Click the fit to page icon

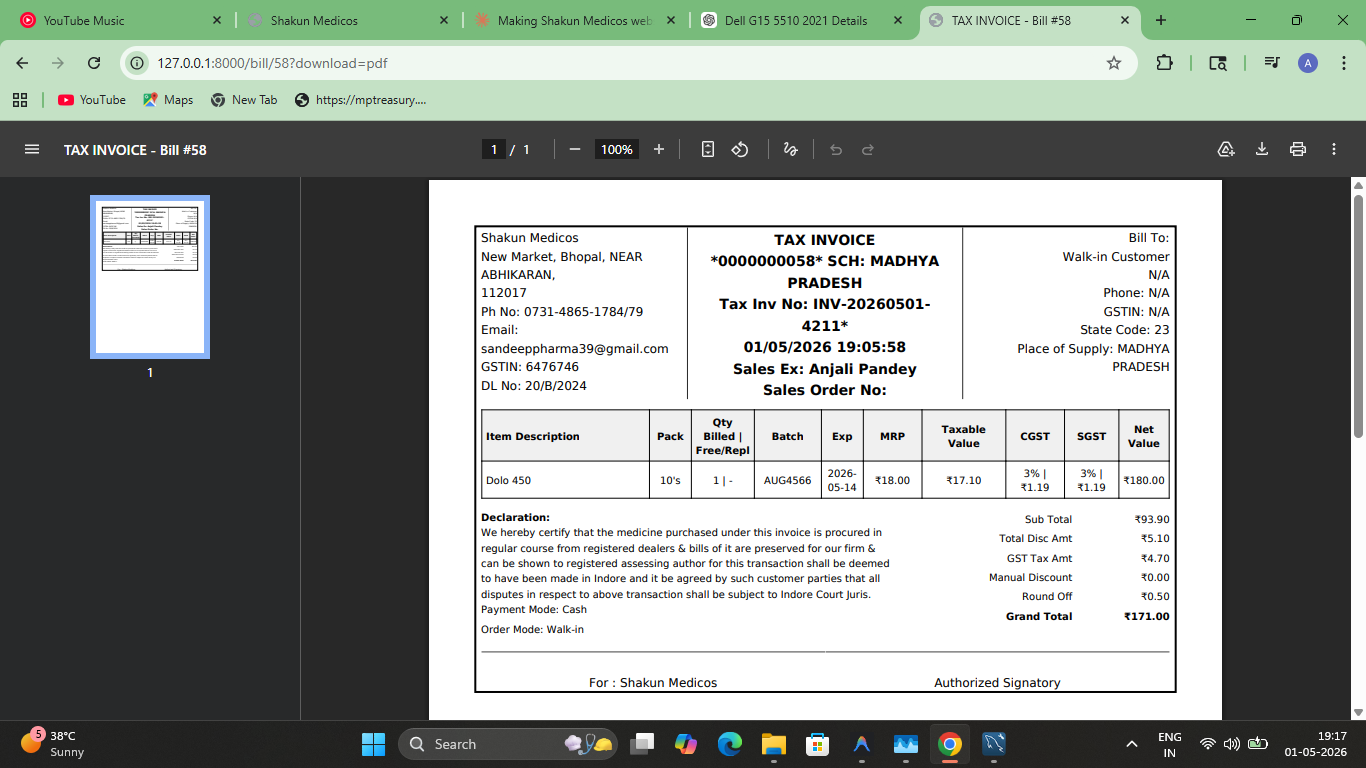708,149
